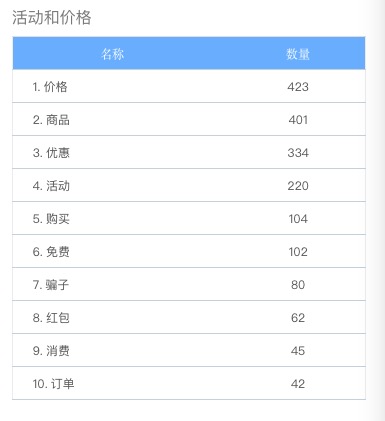Select the row 3. 优惠
This screenshot has width=385, height=421.
189,152
